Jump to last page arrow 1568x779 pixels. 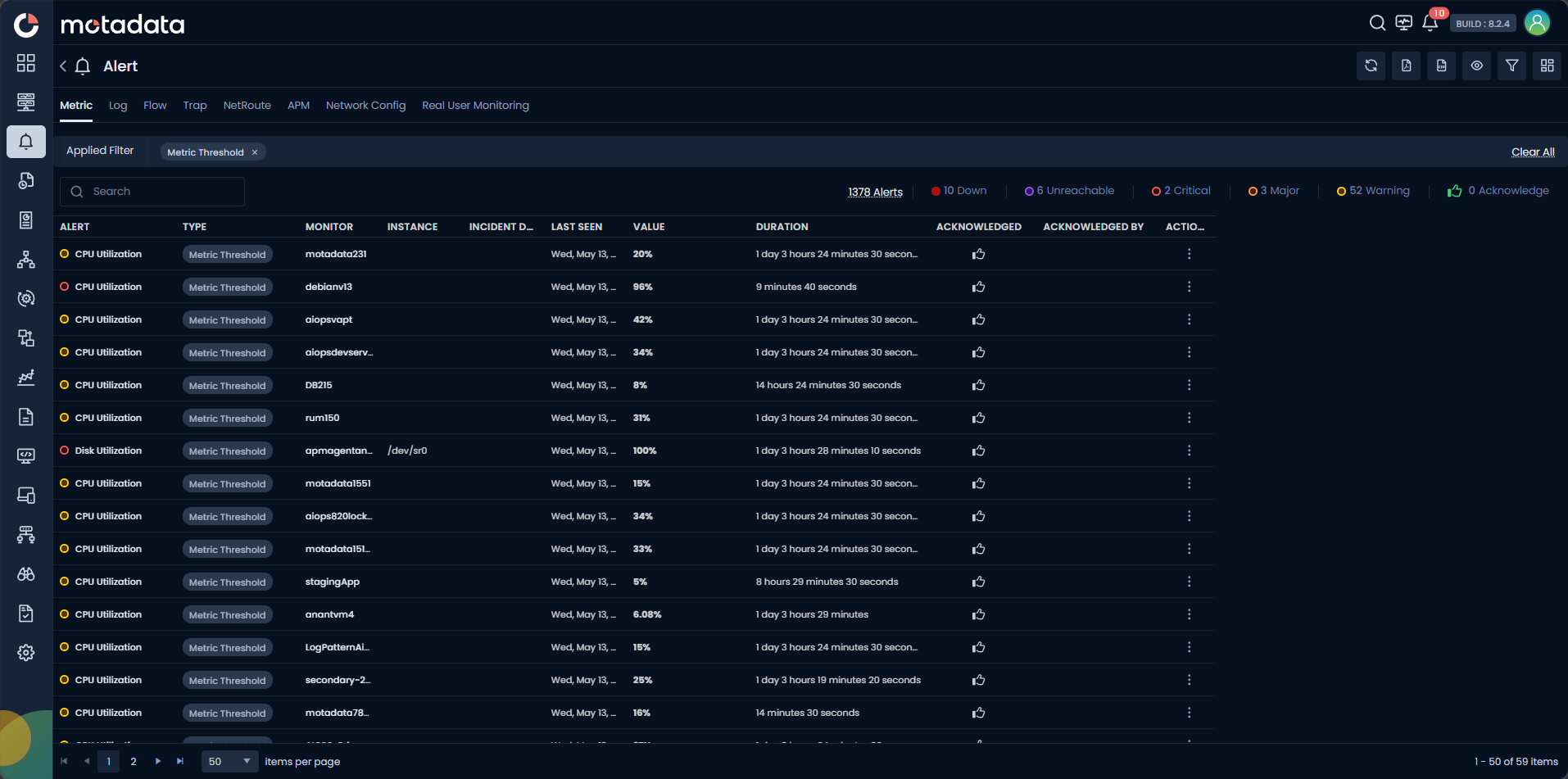180,762
